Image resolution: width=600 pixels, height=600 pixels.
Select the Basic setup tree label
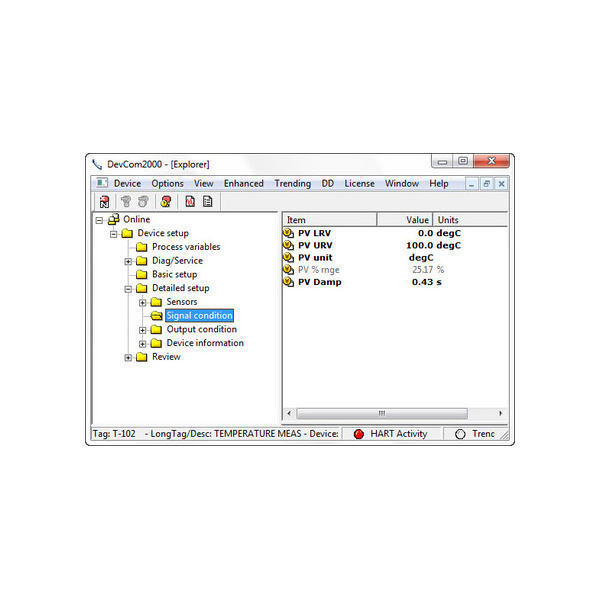(x=174, y=274)
